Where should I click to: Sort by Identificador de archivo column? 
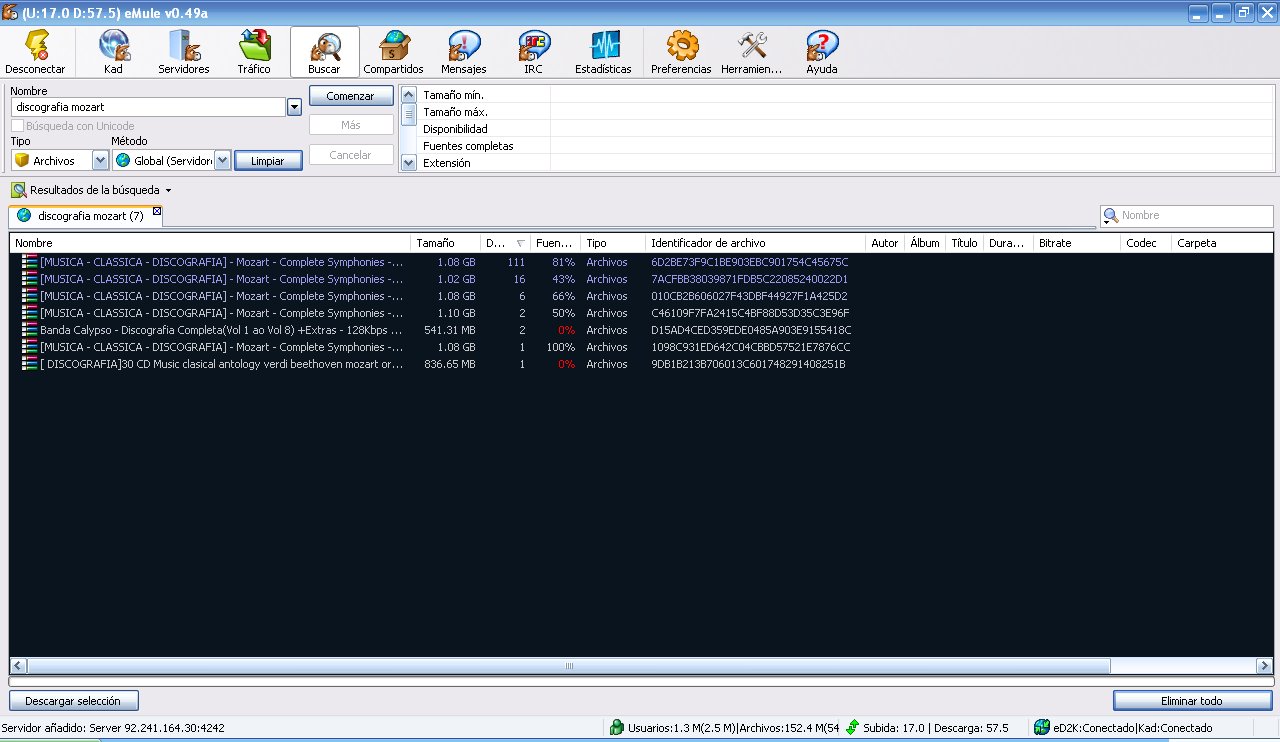[755, 243]
